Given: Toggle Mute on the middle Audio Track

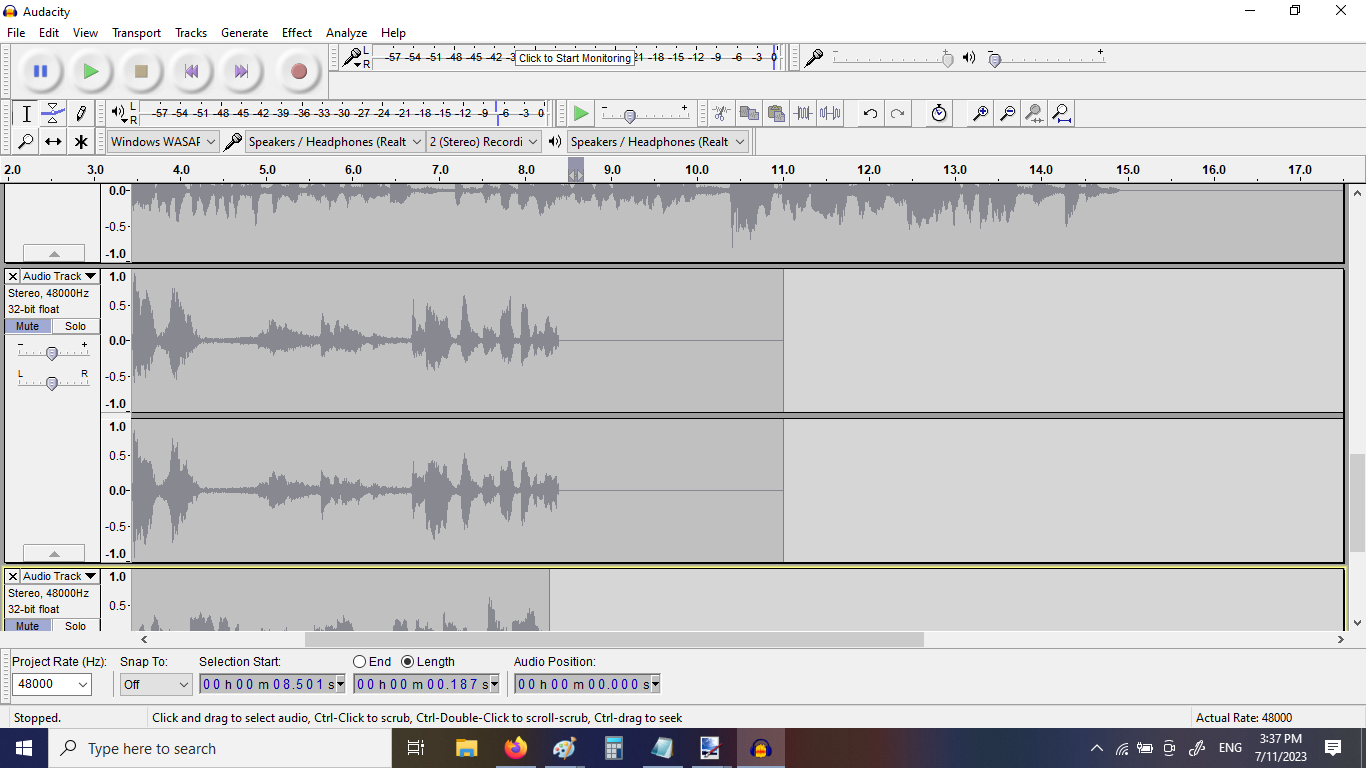Looking at the screenshot, I should 28,326.
